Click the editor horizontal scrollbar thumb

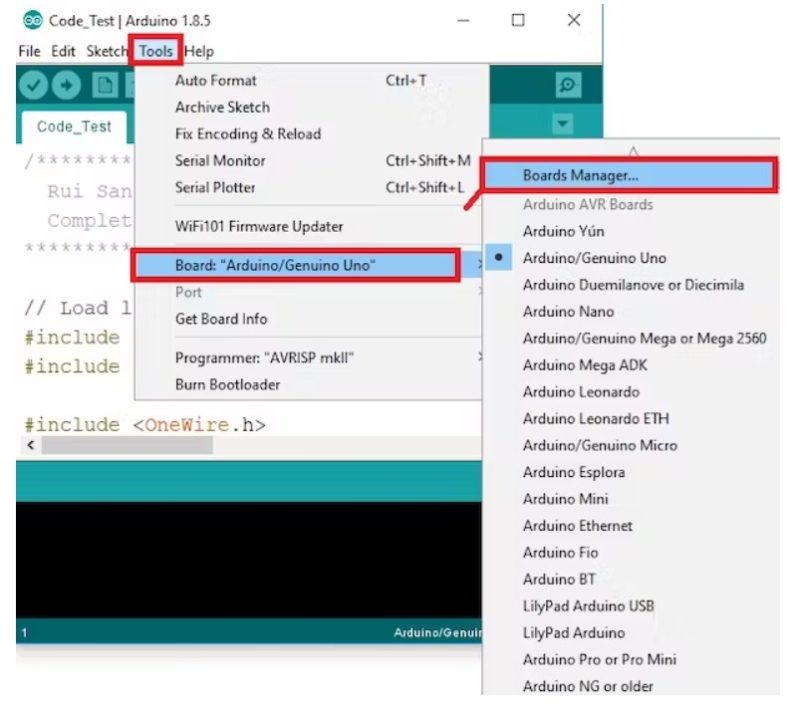point(127,445)
